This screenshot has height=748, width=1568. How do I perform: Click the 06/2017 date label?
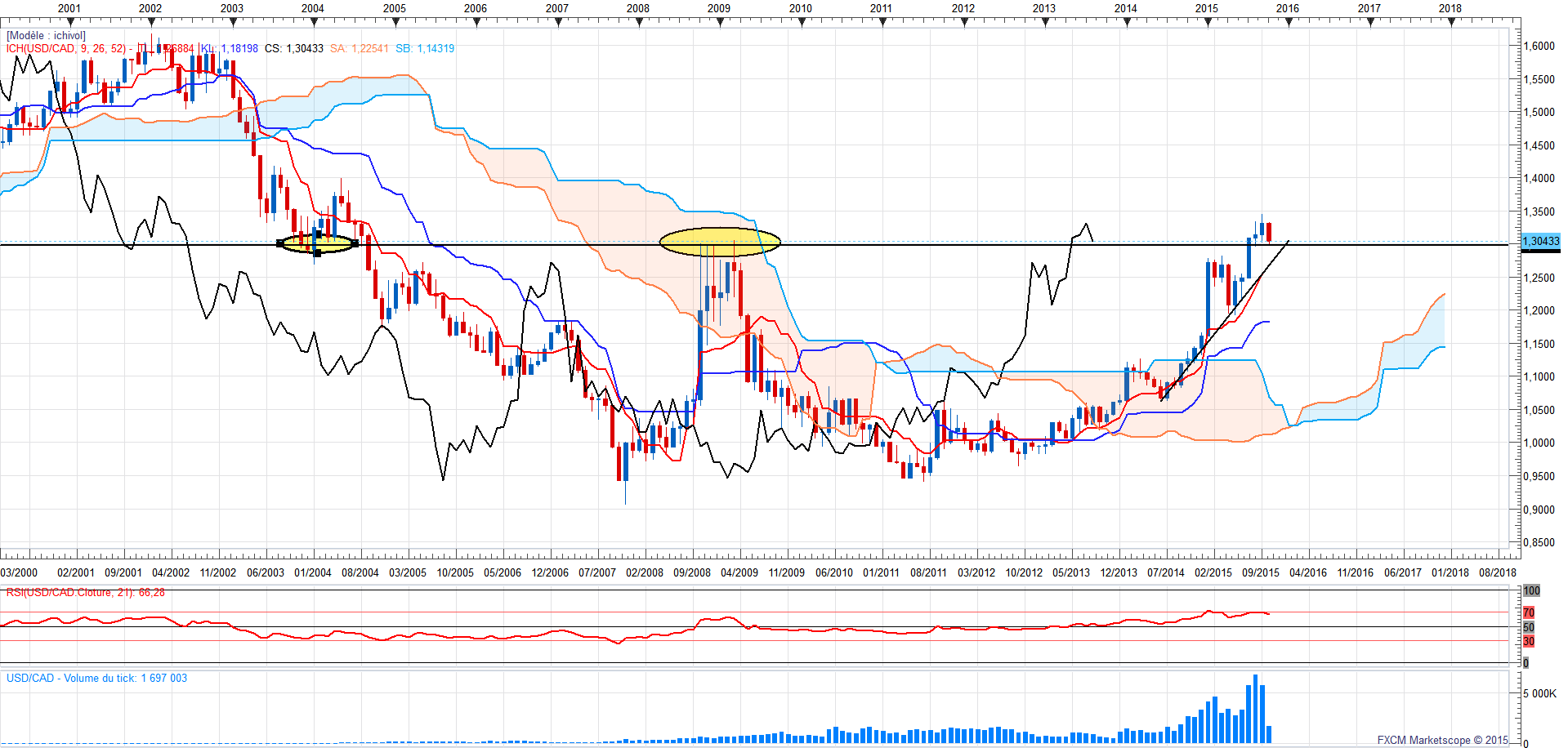1403,572
